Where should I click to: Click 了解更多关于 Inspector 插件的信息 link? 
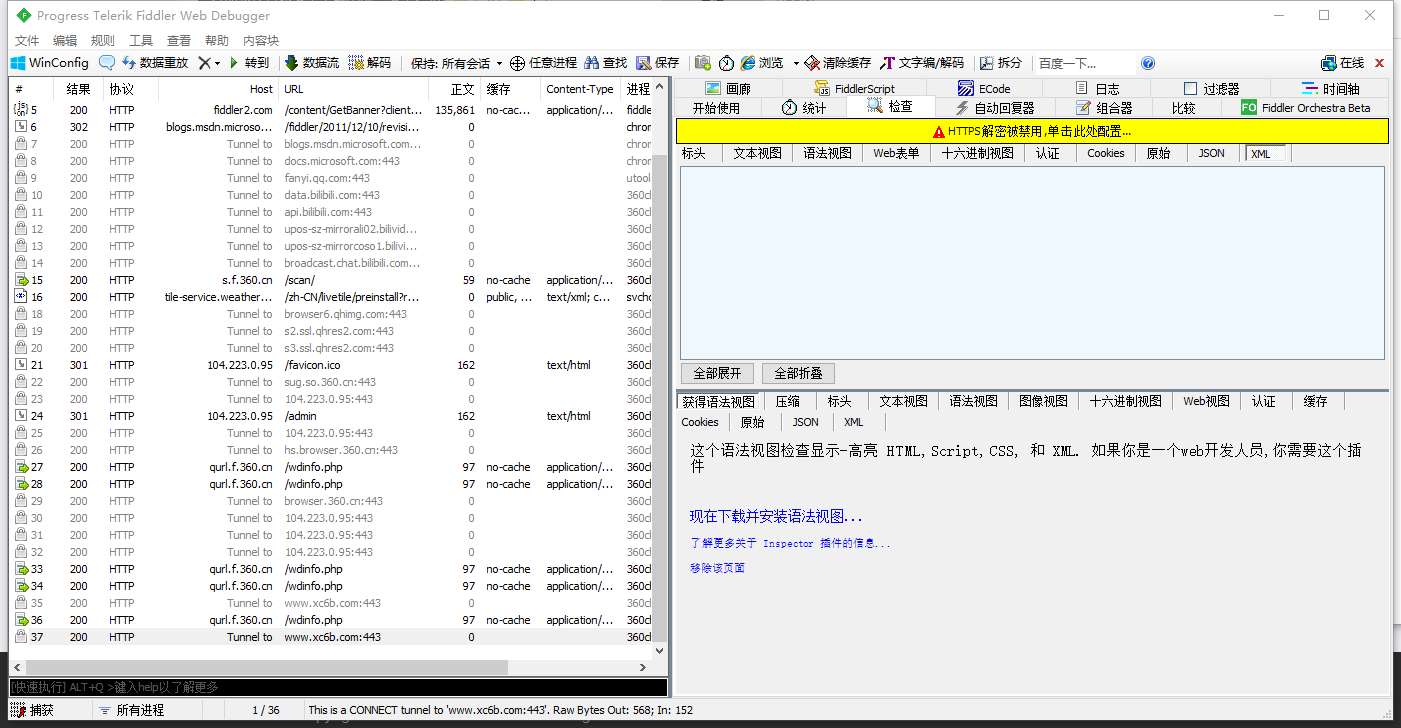coord(790,544)
